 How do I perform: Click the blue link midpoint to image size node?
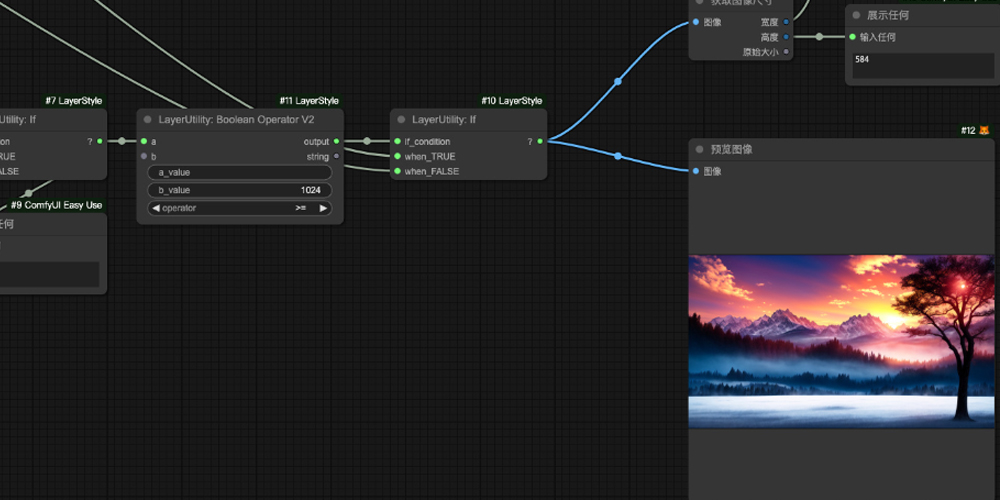point(617,82)
